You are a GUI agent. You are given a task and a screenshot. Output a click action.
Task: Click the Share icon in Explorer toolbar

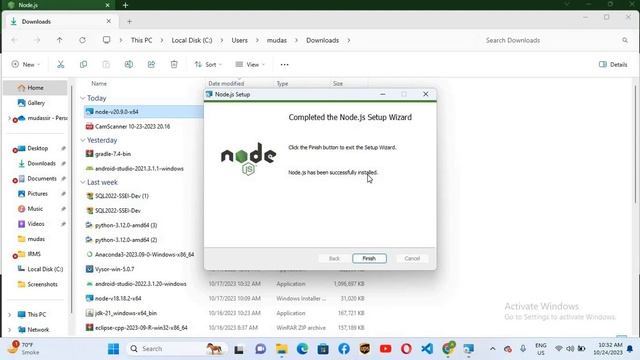tap(151, 64)
